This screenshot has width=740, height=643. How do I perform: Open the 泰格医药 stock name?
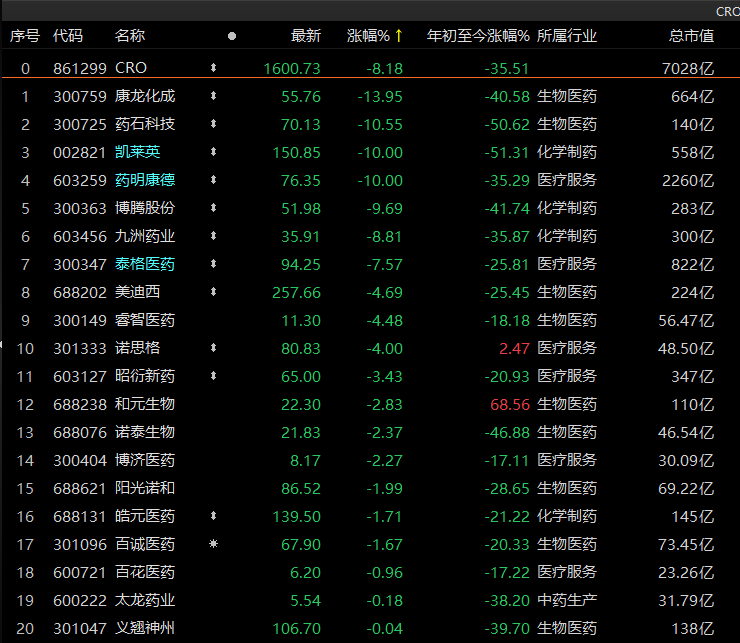145,265
